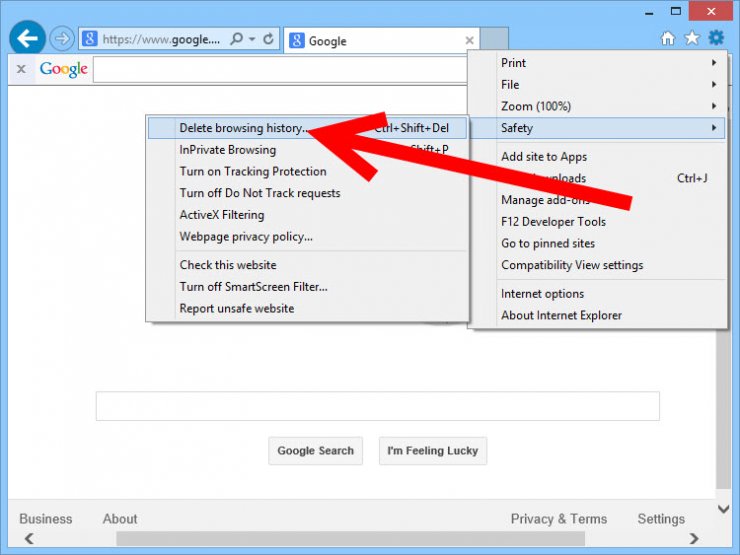Screen dimensions: 740x555
Task: Choose Report unsafe website
Action: point(307,308)
